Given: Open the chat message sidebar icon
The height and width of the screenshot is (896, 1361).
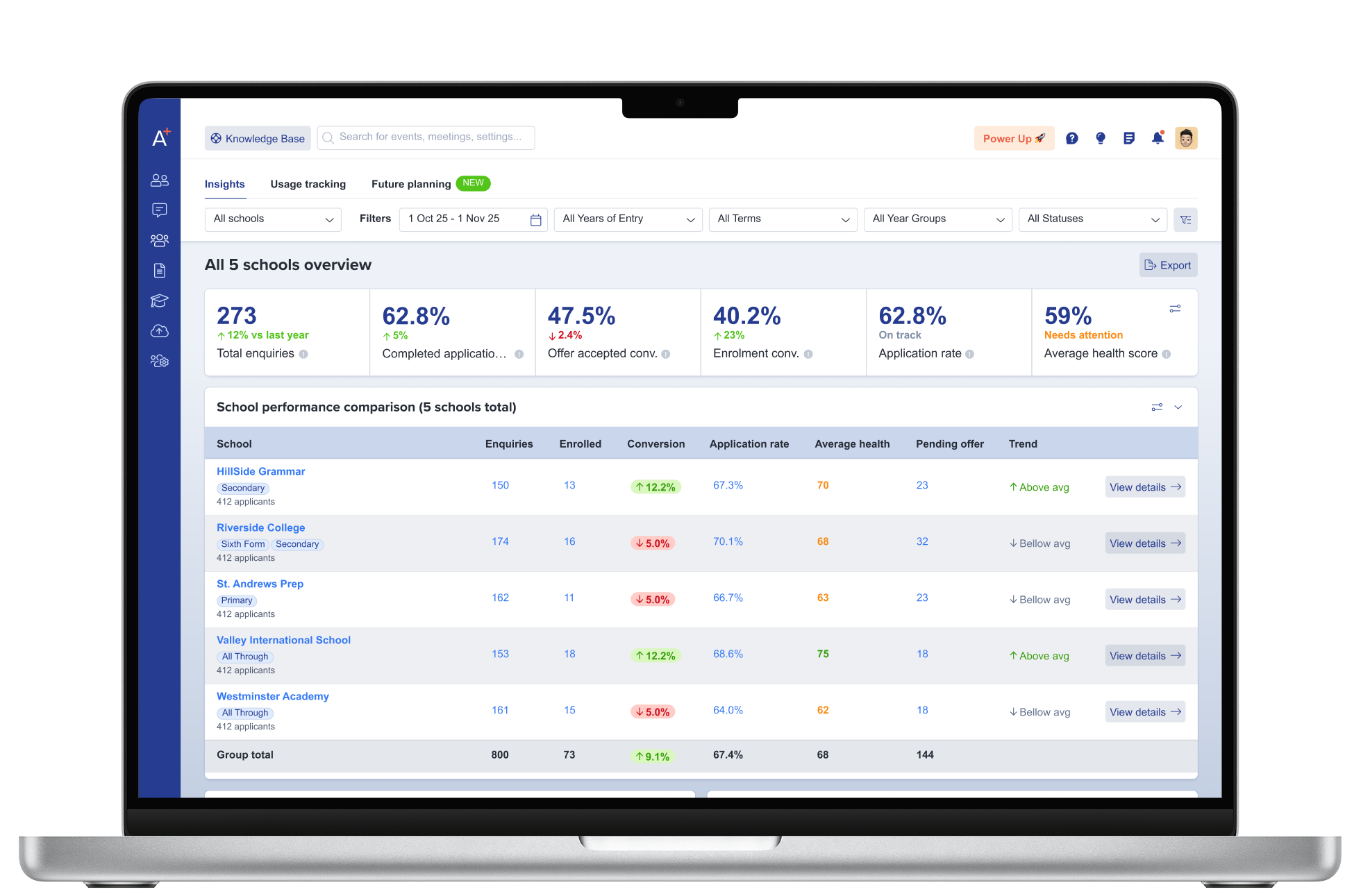Looking at the screenshot, I should (x=160, y=210).
